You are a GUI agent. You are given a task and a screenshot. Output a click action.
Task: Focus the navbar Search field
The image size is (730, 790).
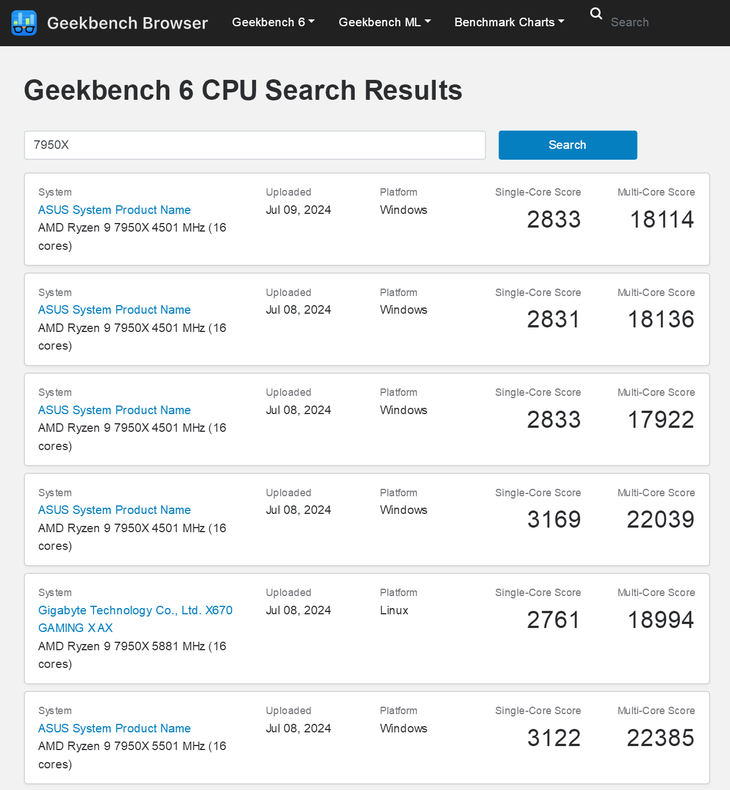tap(660, 22)
